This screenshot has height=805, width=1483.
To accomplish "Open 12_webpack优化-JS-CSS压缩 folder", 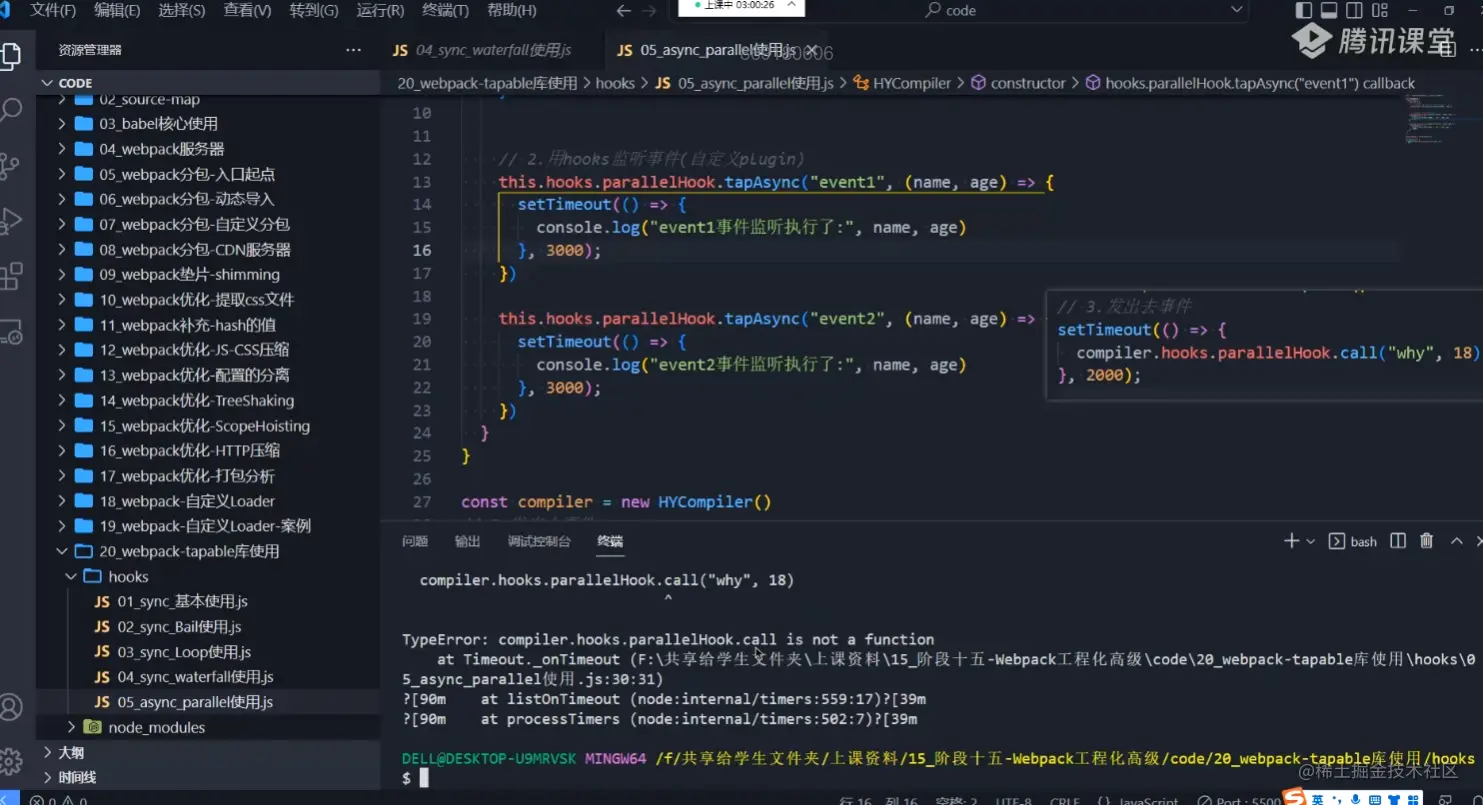I will [208, 350].
